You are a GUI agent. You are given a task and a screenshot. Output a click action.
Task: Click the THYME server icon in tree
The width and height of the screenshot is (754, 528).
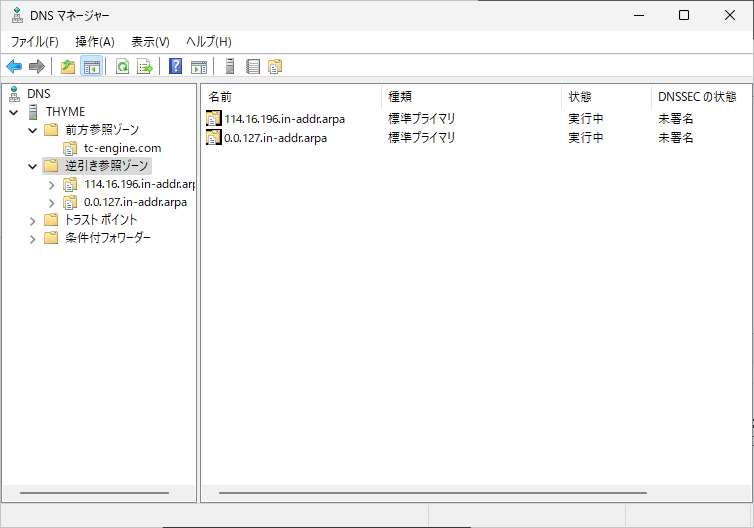tap(33, 112)
